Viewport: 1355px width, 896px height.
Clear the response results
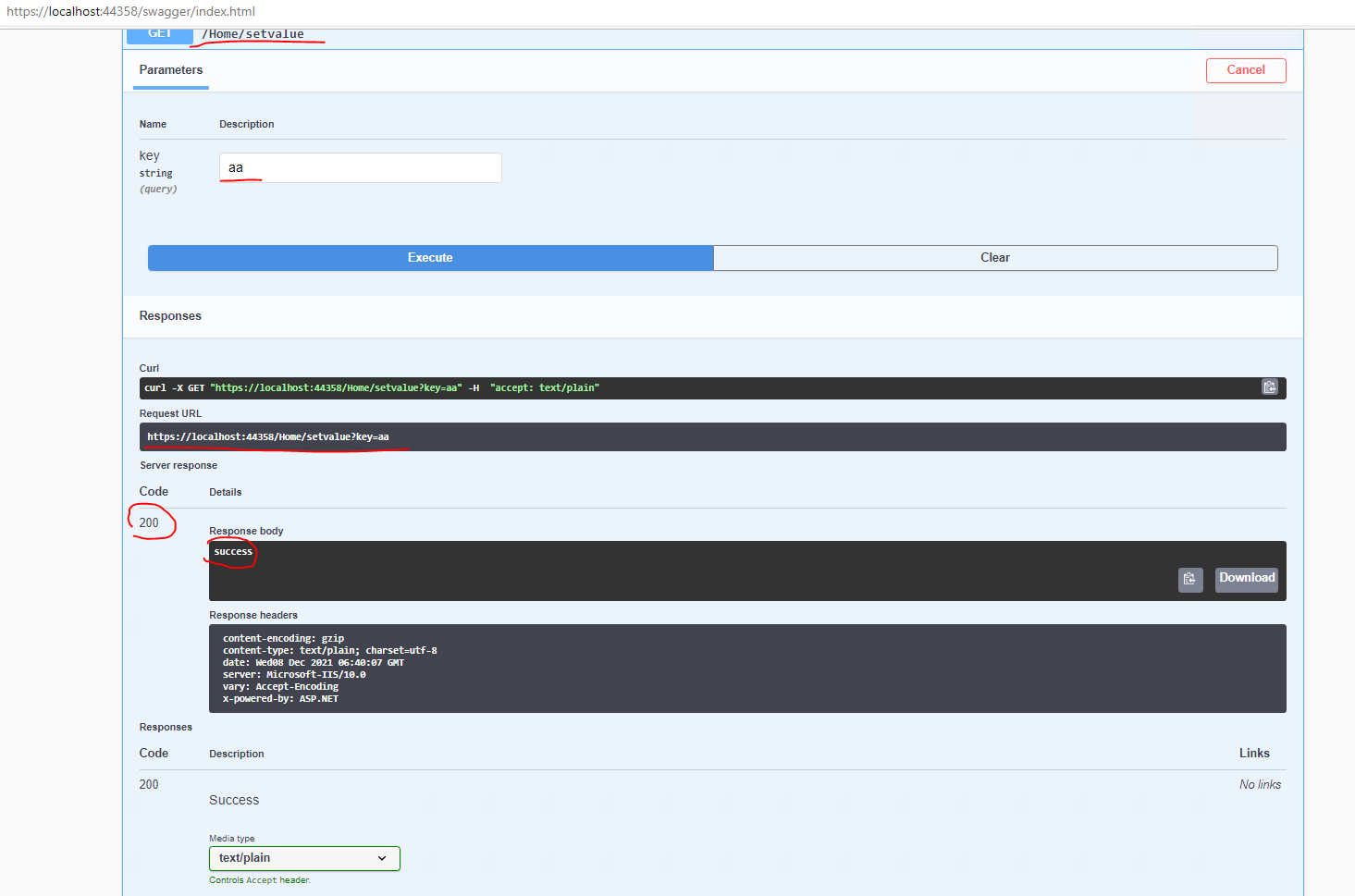tap(995, 258)
